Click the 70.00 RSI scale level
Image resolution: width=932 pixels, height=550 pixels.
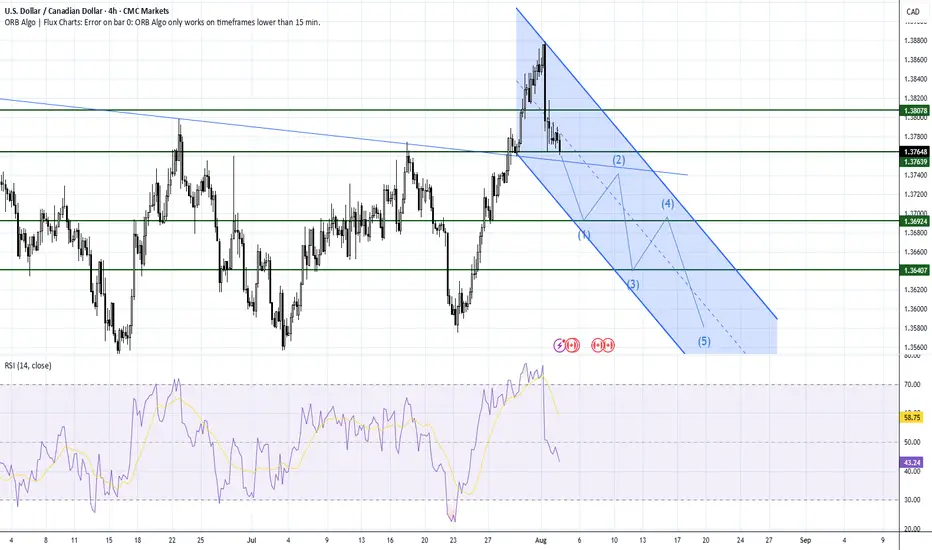point(912,384)
